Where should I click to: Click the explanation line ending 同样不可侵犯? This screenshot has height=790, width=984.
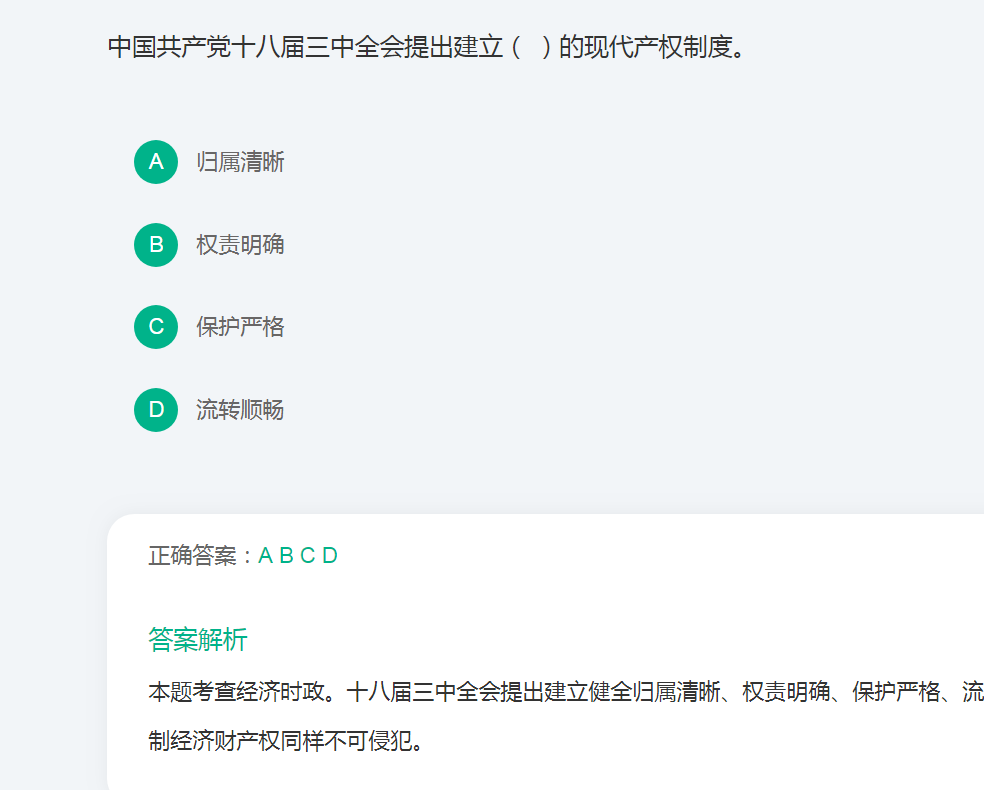[x=286, y=741]
